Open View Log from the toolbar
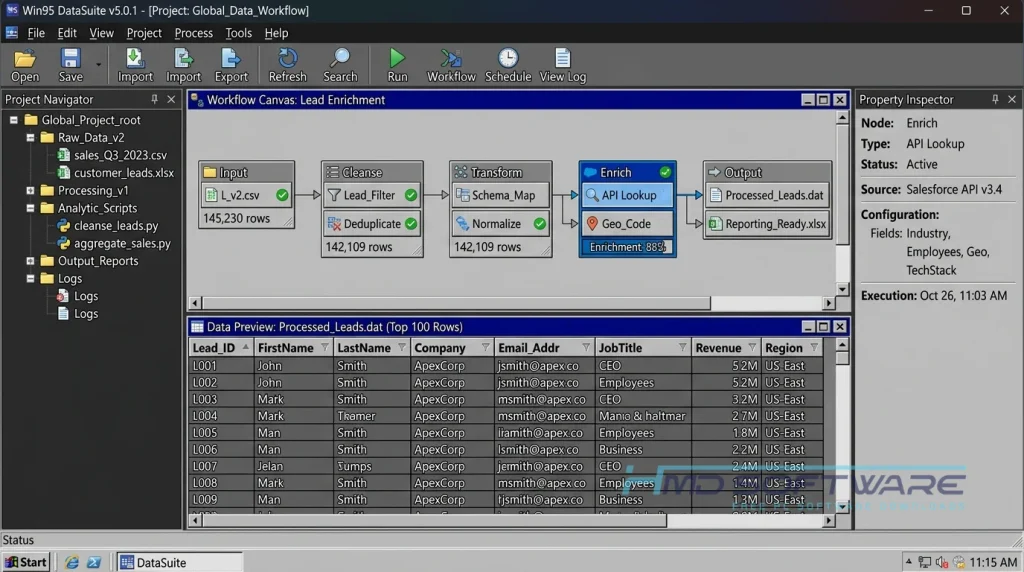The image size is (1024, 572). click(562, 65)
